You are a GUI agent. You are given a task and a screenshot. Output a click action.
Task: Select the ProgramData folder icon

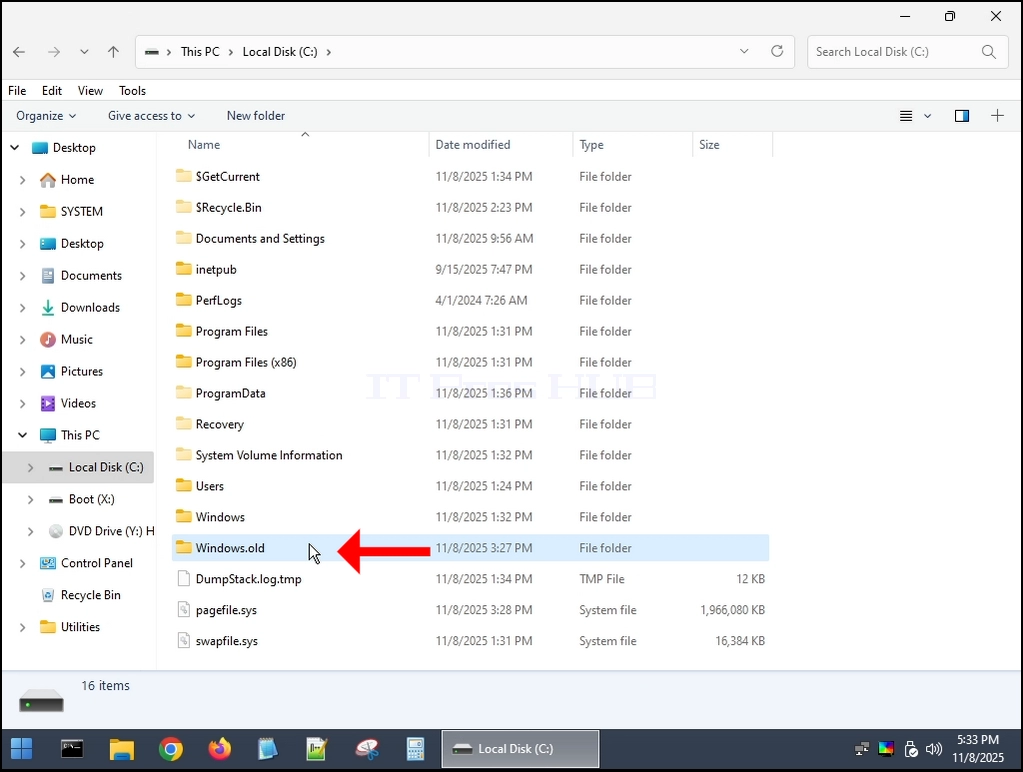click(x=183, y=393)
